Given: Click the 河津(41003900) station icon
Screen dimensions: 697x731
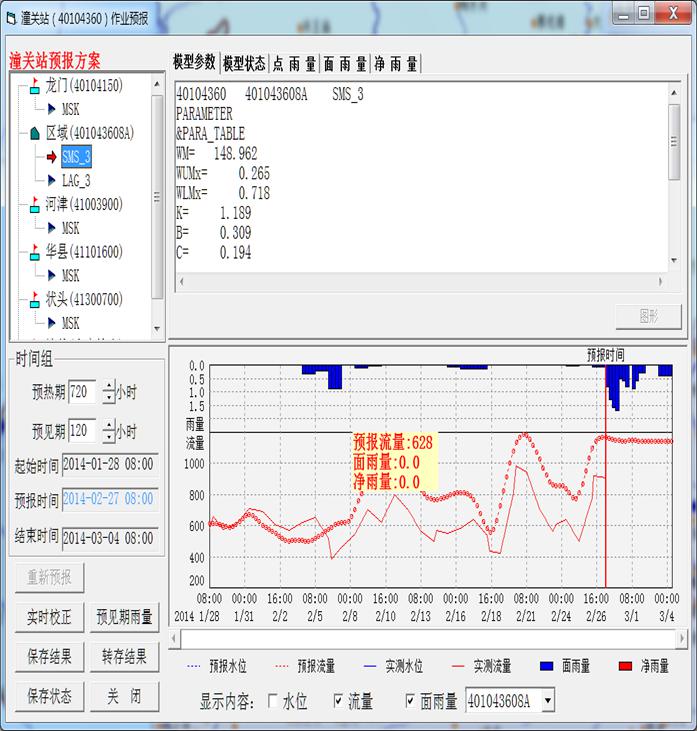Looking at the screenshot, I should [35, 205].
